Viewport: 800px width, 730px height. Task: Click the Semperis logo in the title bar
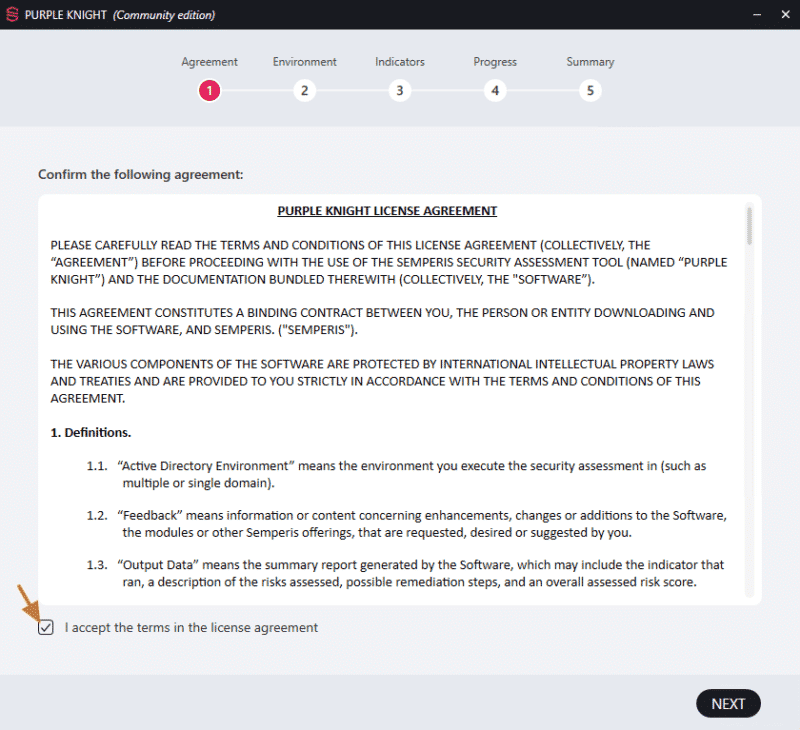pyautogui.click(x=12, y=14)
